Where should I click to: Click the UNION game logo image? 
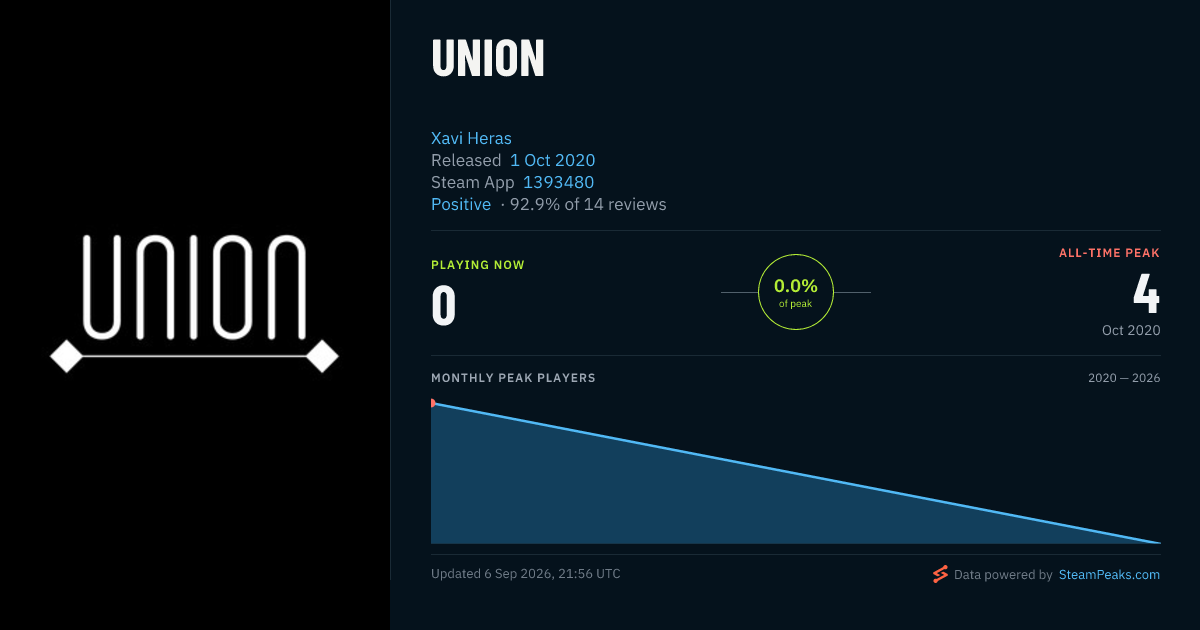(195, 302)
